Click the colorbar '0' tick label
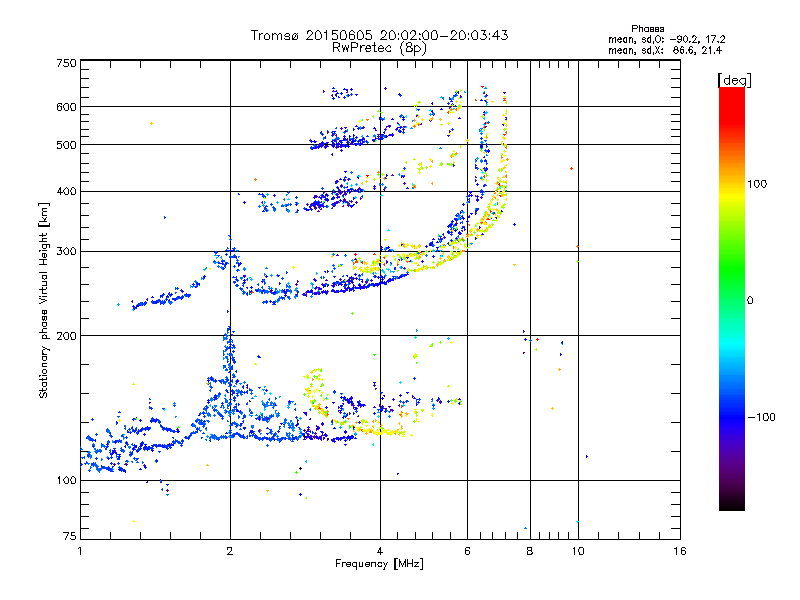The width and height of the screenshot is (800, 600). coord(749,301)
